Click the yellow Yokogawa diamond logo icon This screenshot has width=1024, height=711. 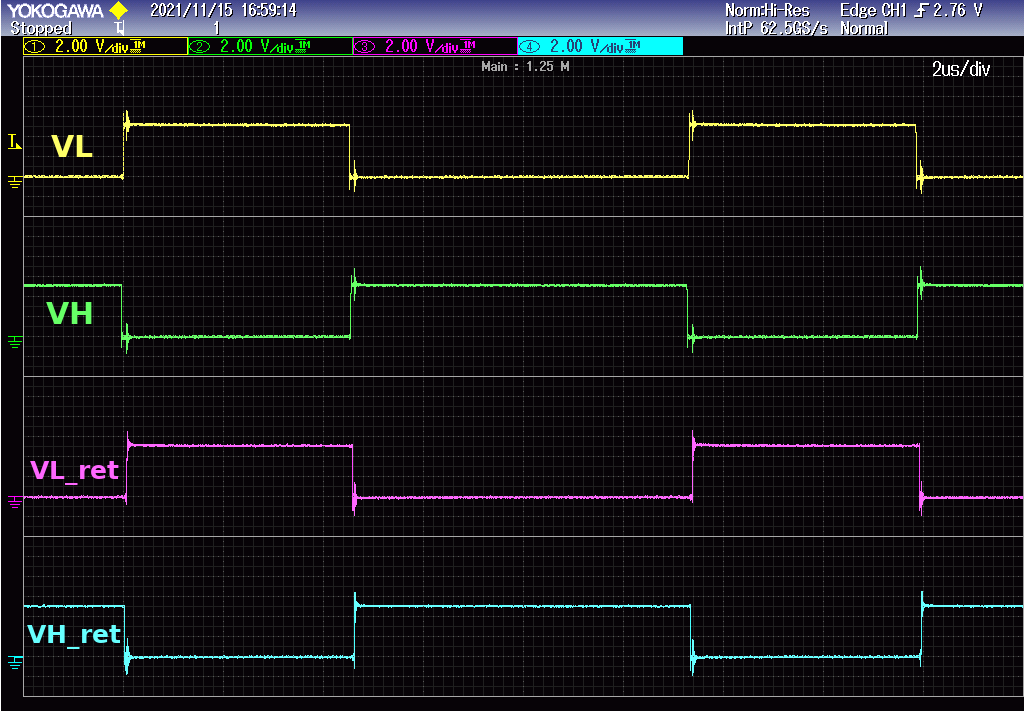click(118, 11)
